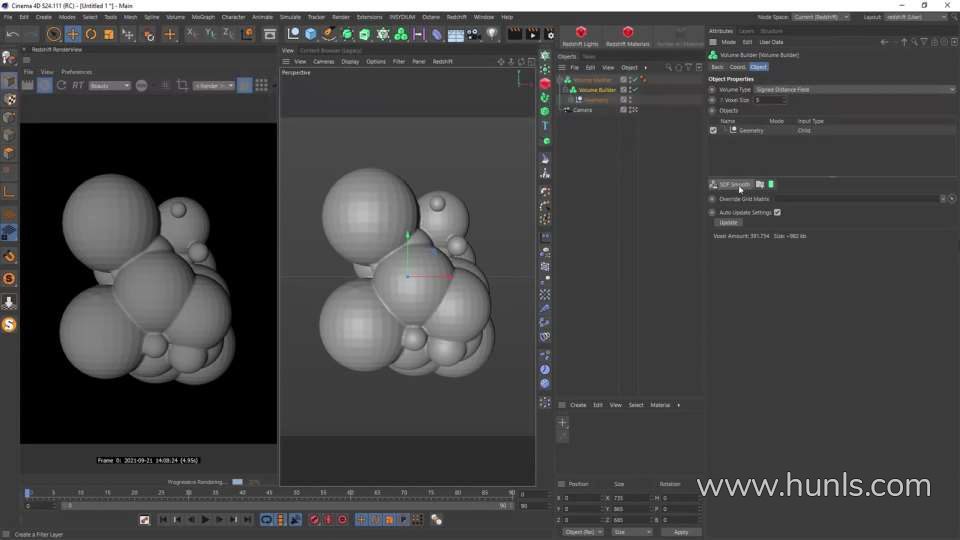Select the Move tool in toolbar

coord(72,34)
